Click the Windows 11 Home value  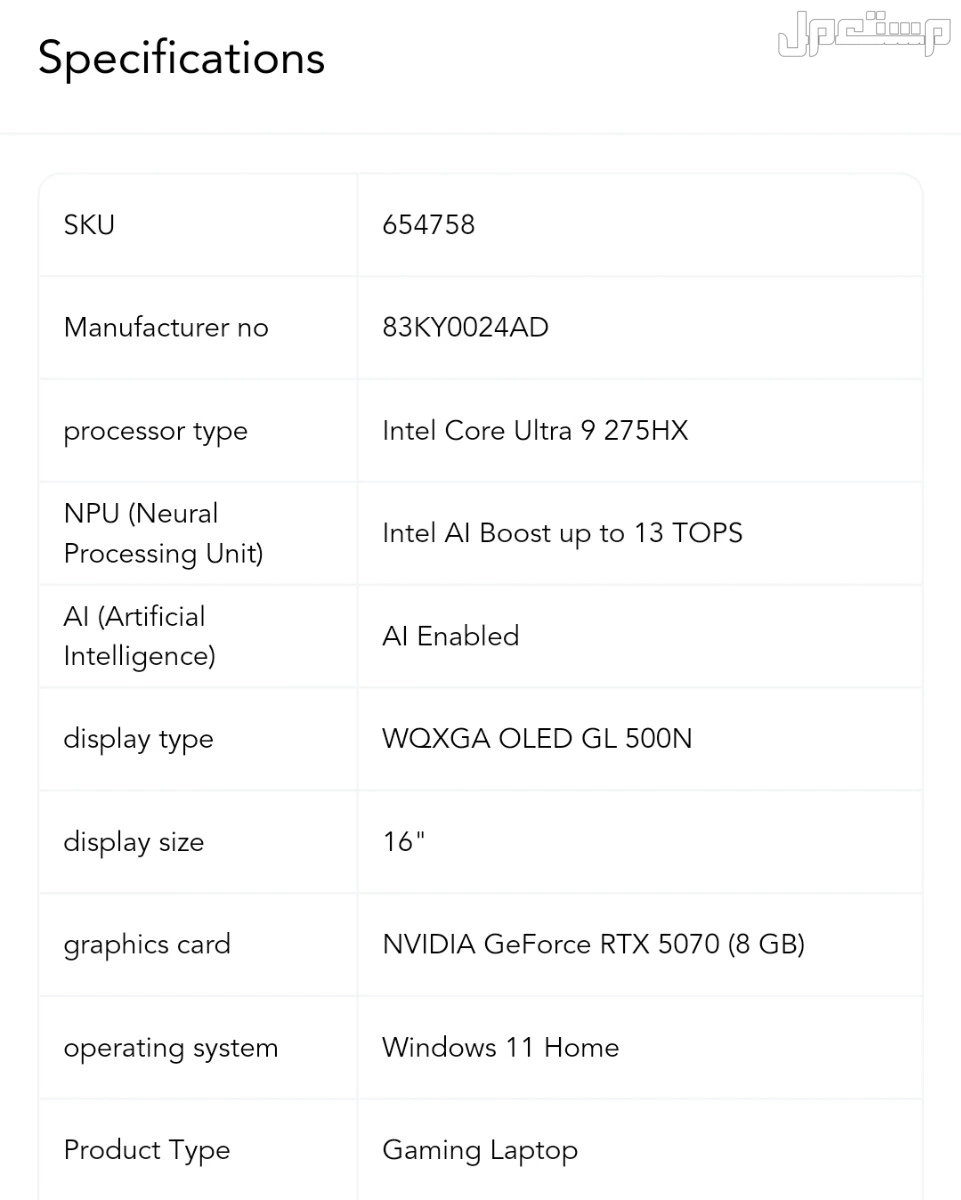coord(500,1047)
